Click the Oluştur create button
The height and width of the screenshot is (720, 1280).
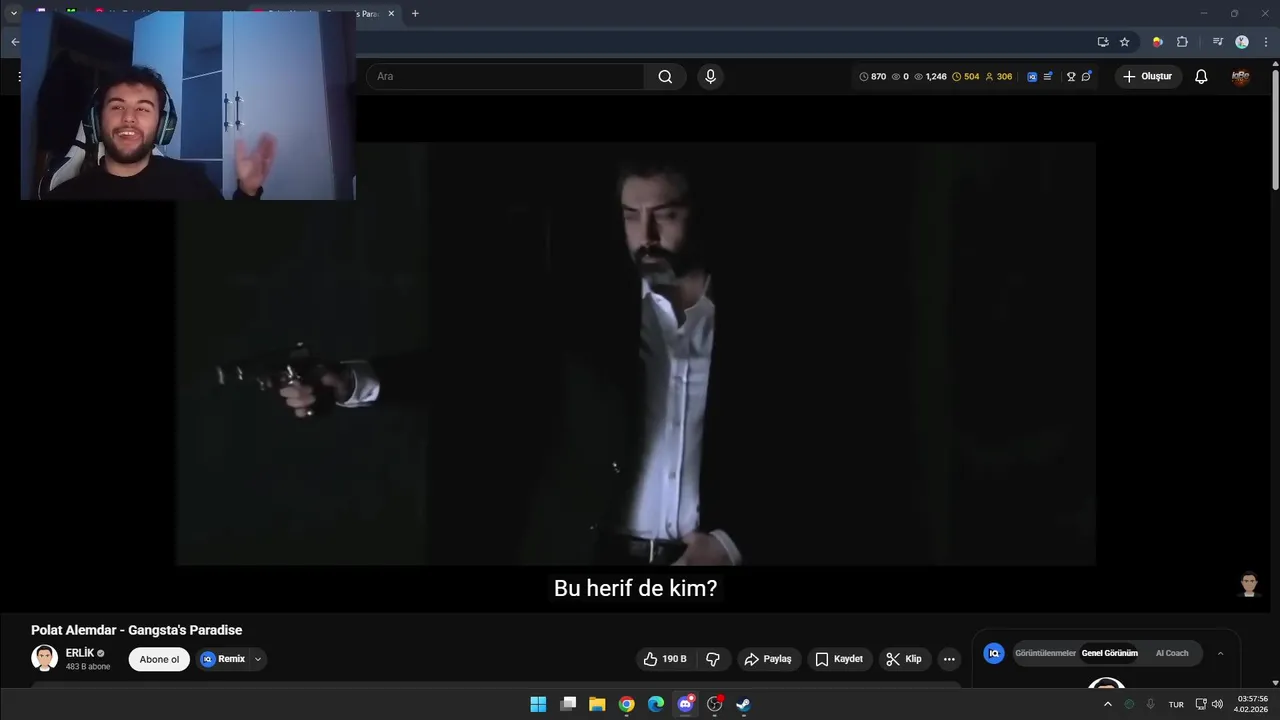(x=1148, y=76)
